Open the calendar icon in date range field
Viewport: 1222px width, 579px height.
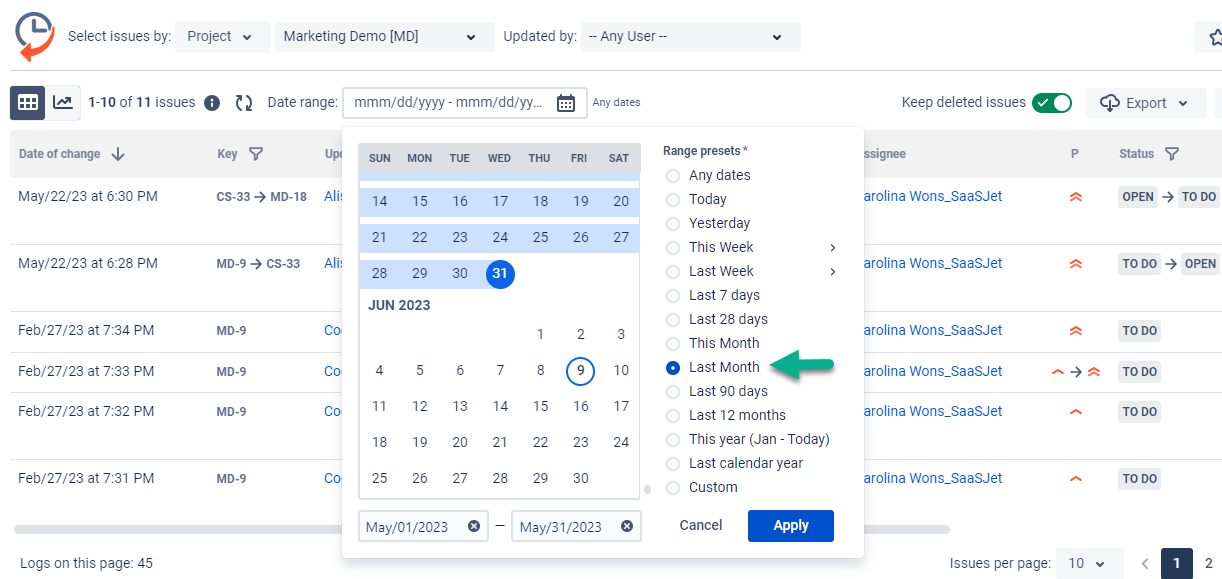click(566, 103)
